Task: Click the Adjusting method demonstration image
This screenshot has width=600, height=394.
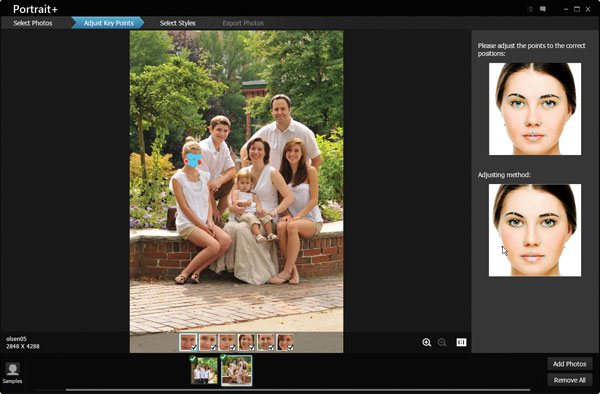Action: (535, 230)
